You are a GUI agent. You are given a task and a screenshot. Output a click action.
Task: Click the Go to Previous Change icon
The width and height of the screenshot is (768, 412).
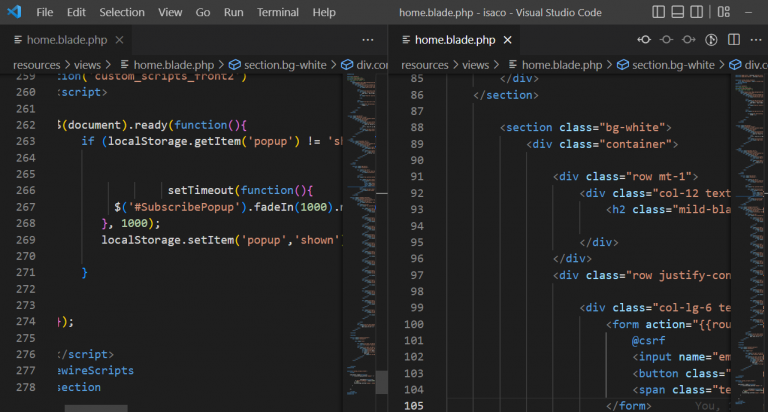[645, 40]
